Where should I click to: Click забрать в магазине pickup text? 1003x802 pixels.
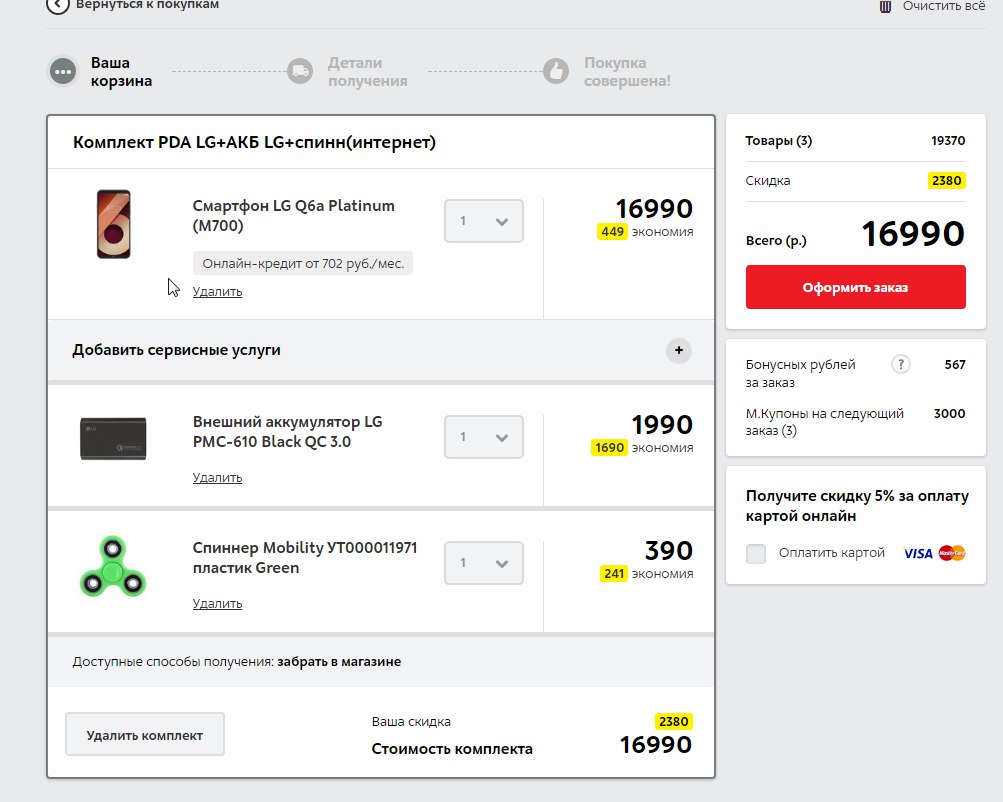[339, 662]
